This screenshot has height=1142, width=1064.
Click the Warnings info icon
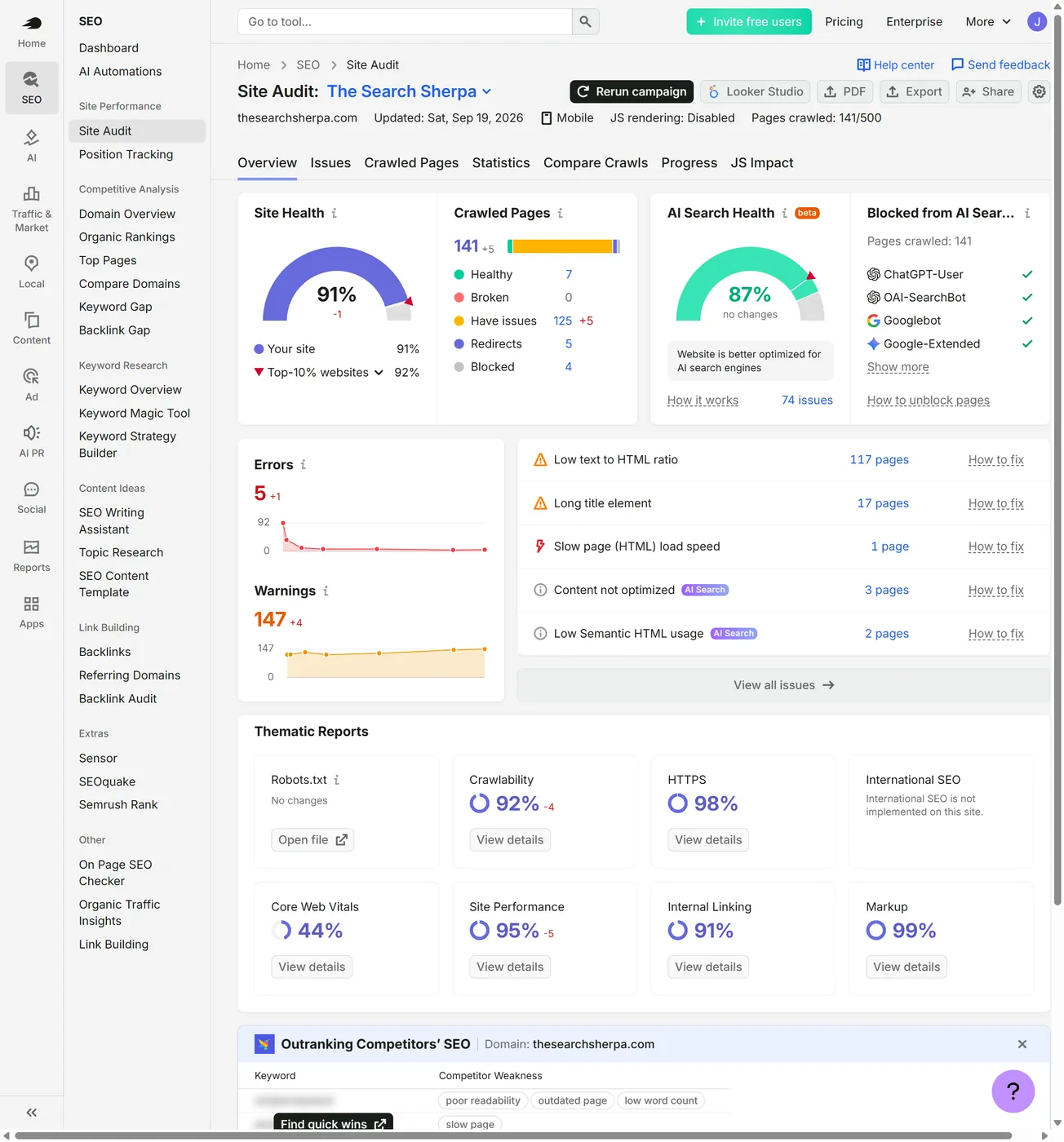point(326,591)
